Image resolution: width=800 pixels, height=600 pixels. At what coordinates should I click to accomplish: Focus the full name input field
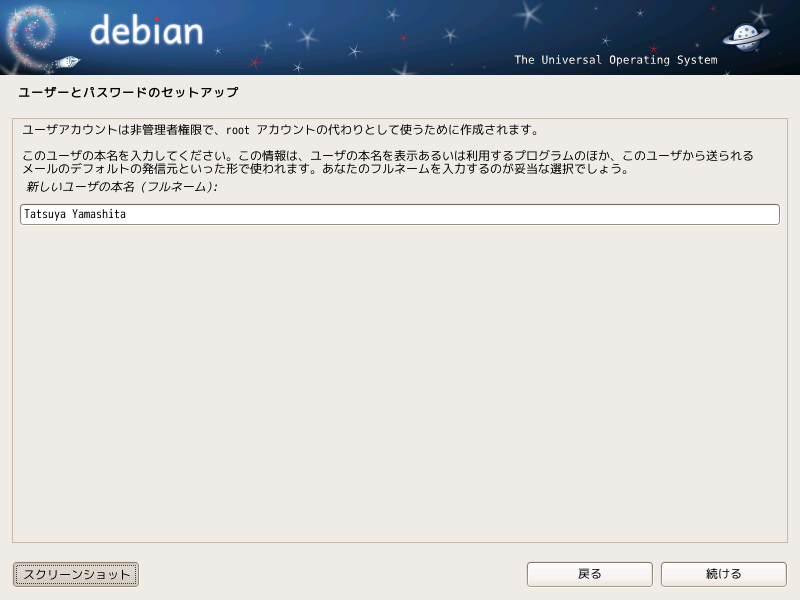pyautogui.click(x=400, y=214)
